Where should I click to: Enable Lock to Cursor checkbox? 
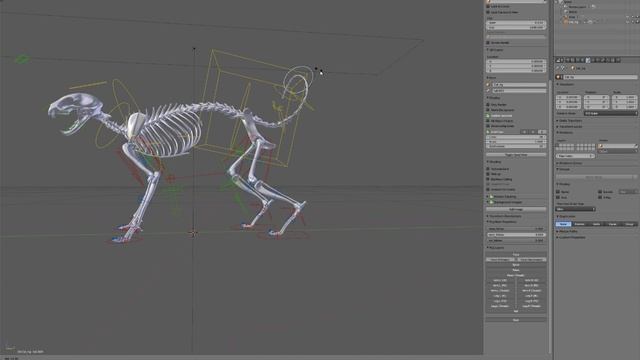(488, 7)
